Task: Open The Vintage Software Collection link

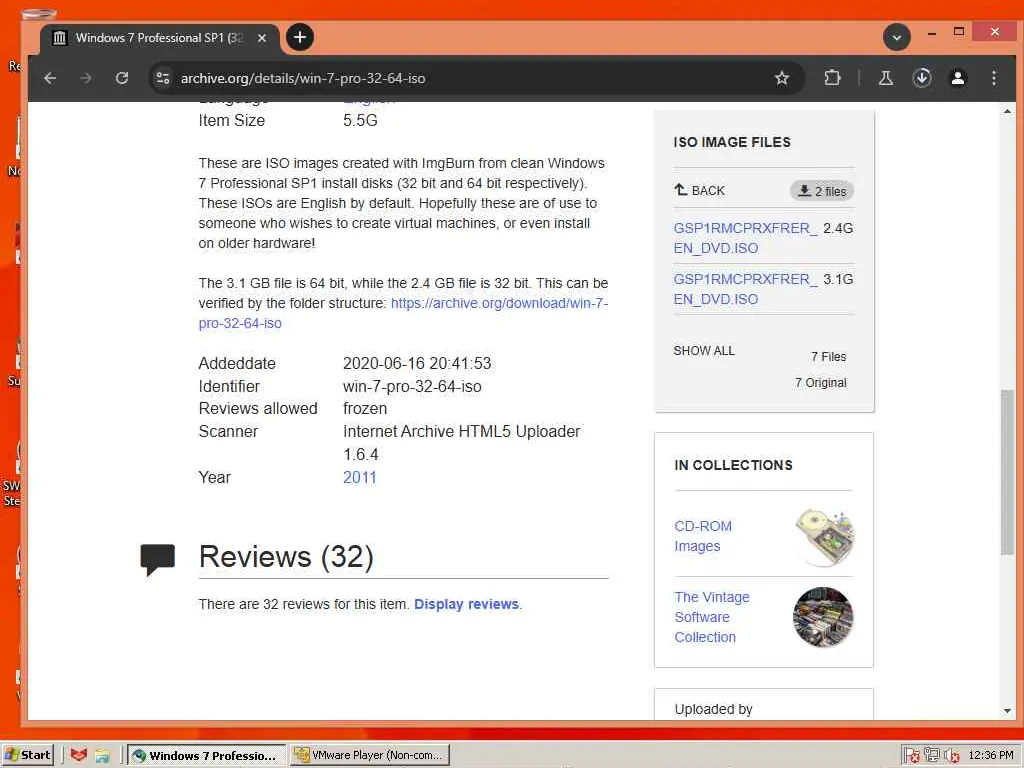Action: 712,616
